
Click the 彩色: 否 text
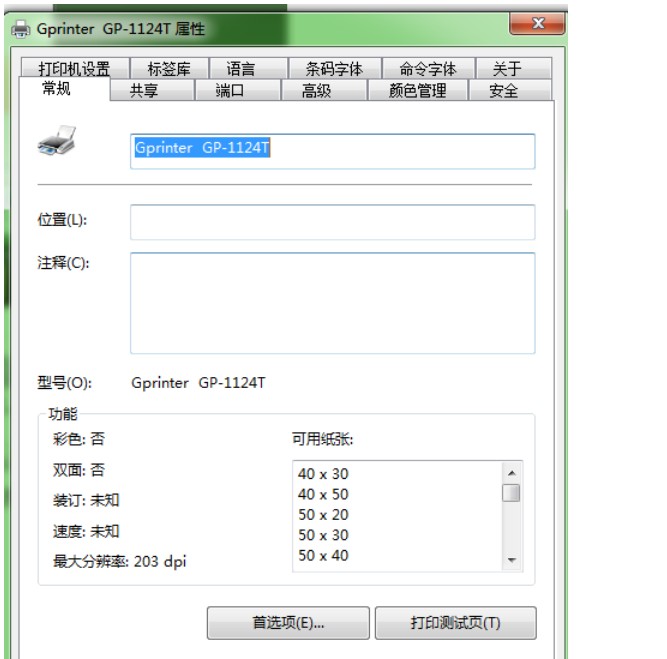click(x=78, y=439)
